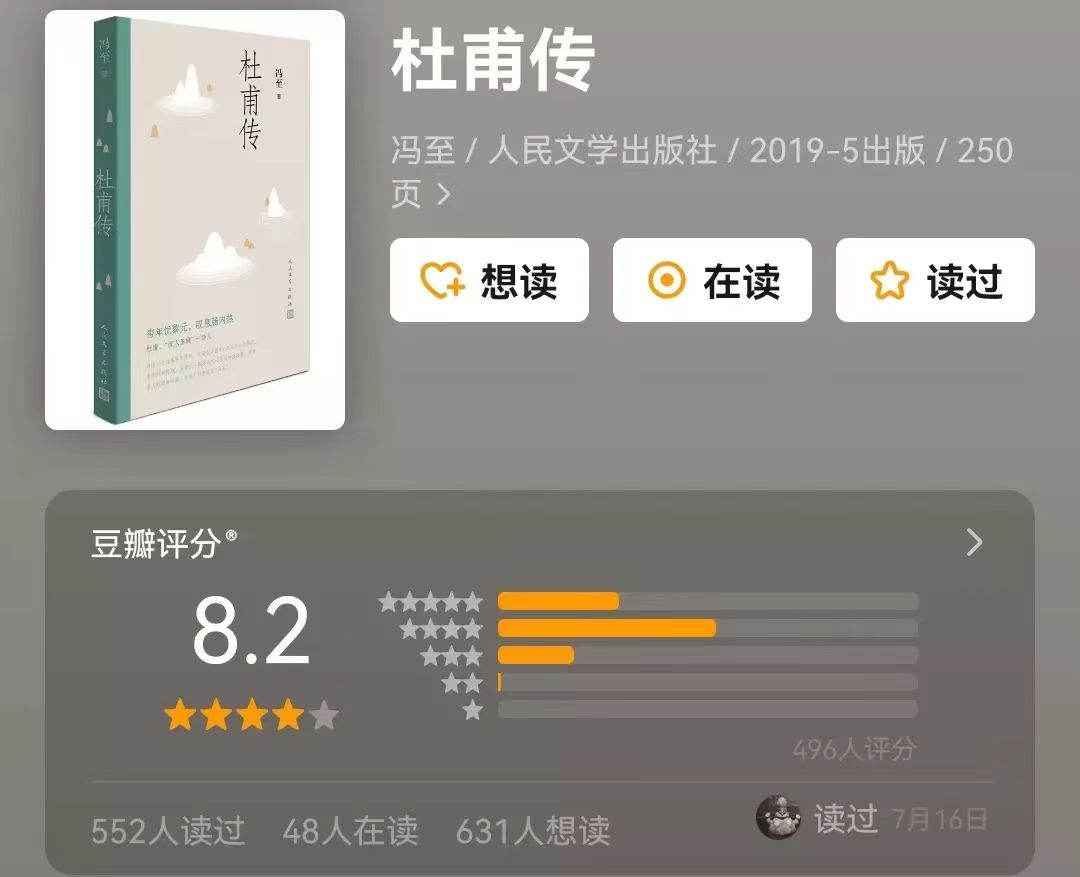Mark book as 读过
Screen dimensions: 1080x877
click(x=935, y=280)
